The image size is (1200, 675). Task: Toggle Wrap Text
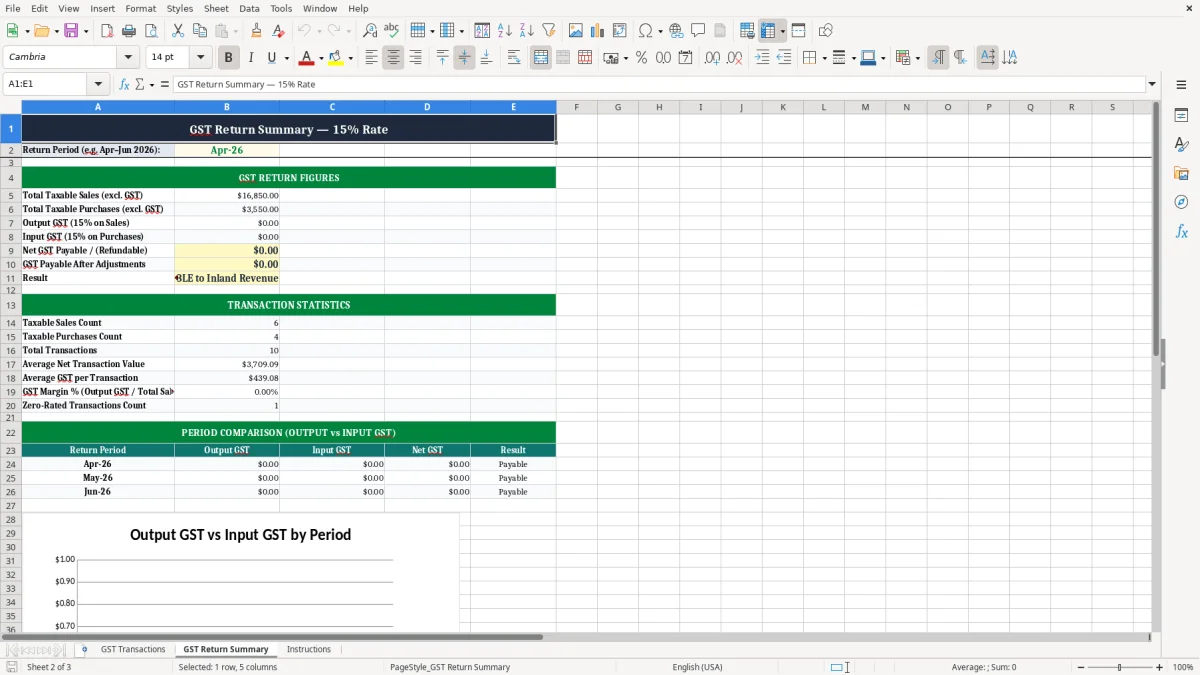coord(514,58)
